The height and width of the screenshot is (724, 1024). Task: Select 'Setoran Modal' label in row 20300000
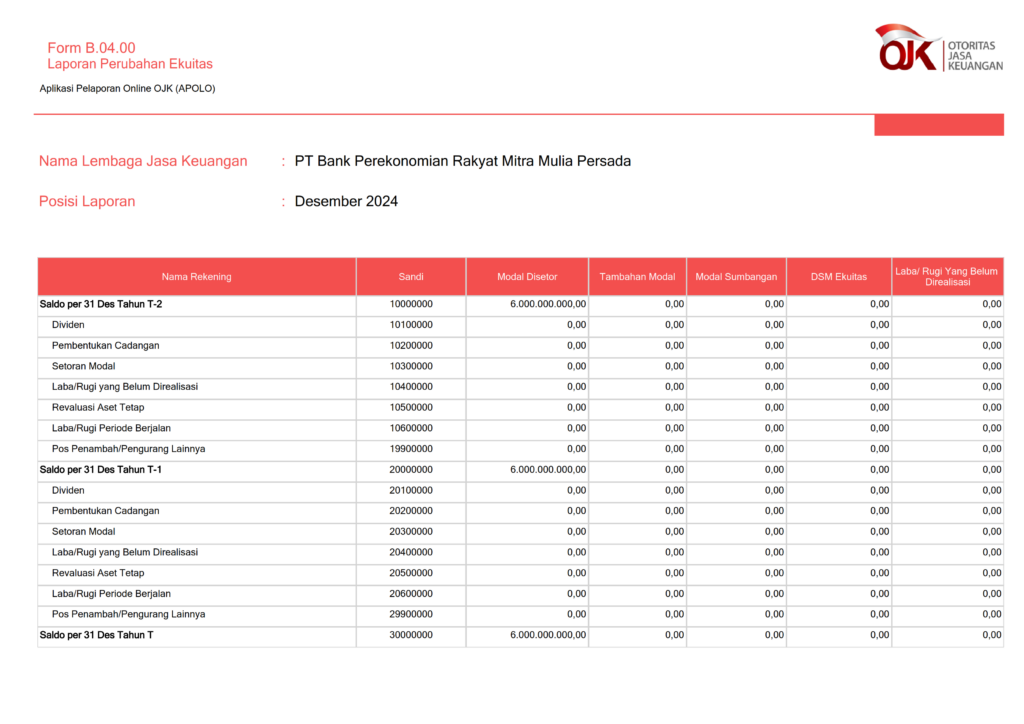84,531
